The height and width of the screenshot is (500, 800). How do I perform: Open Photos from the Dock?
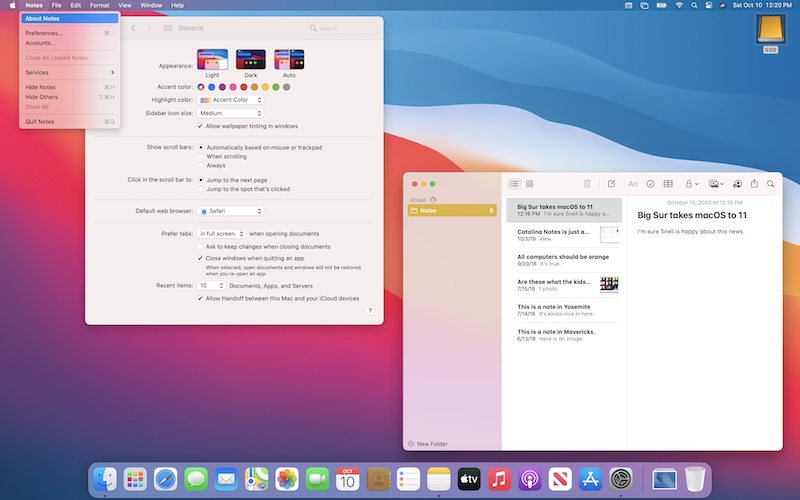point(287,480)
